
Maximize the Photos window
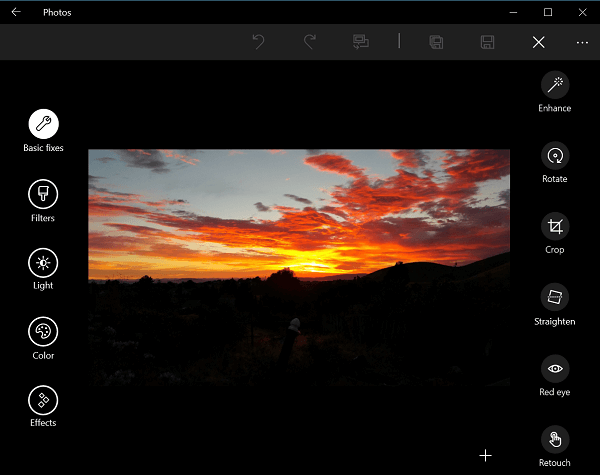[548, 13]
